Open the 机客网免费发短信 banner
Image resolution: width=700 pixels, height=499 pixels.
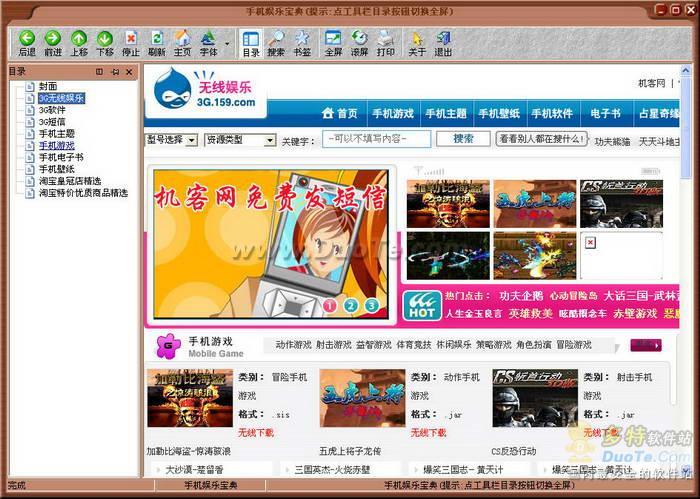click(x=271, y=244)
